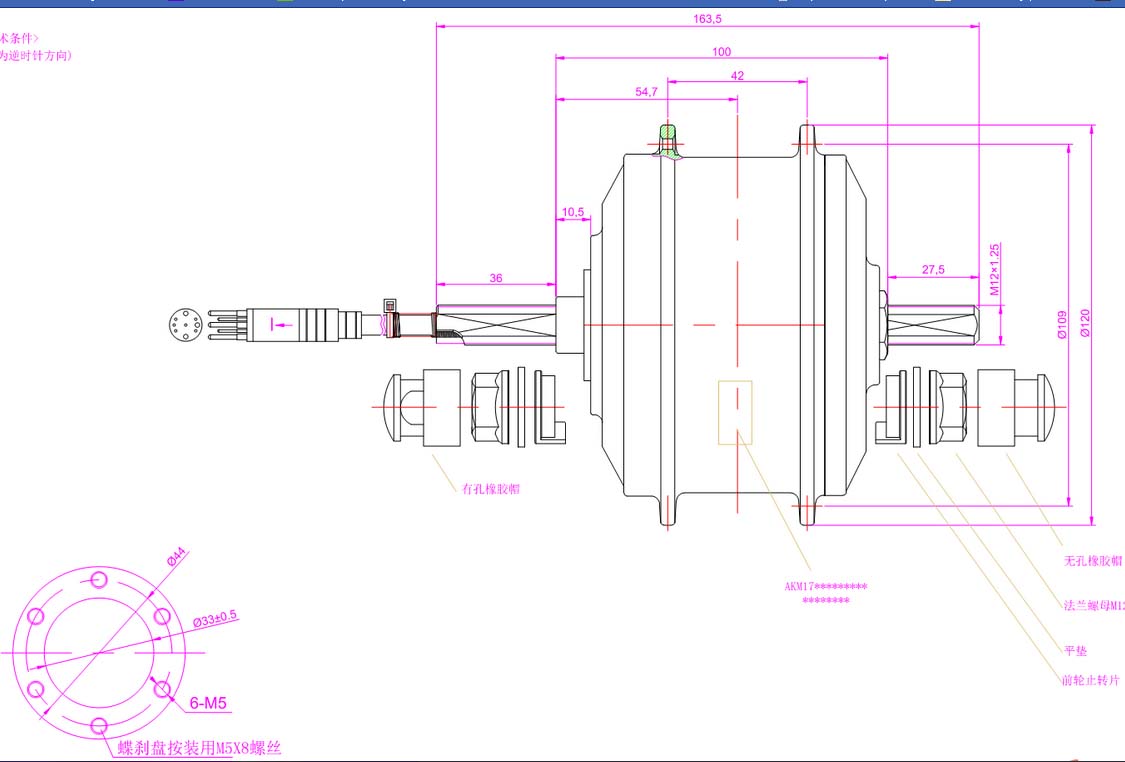Select the 有孔橡胶帽 annotation text
1125x762 pixels.
pos(490,489)
